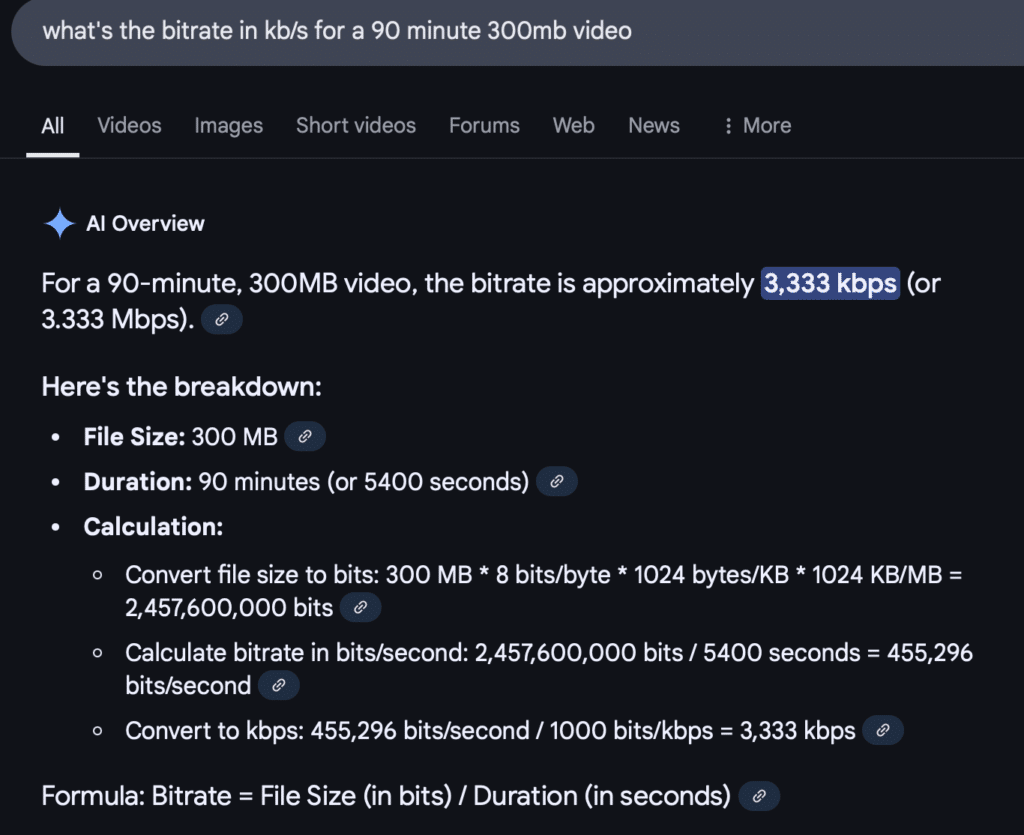The image size is (1024, 835).
Task: Click source link icon beside File Size
Action: (305, 437)
